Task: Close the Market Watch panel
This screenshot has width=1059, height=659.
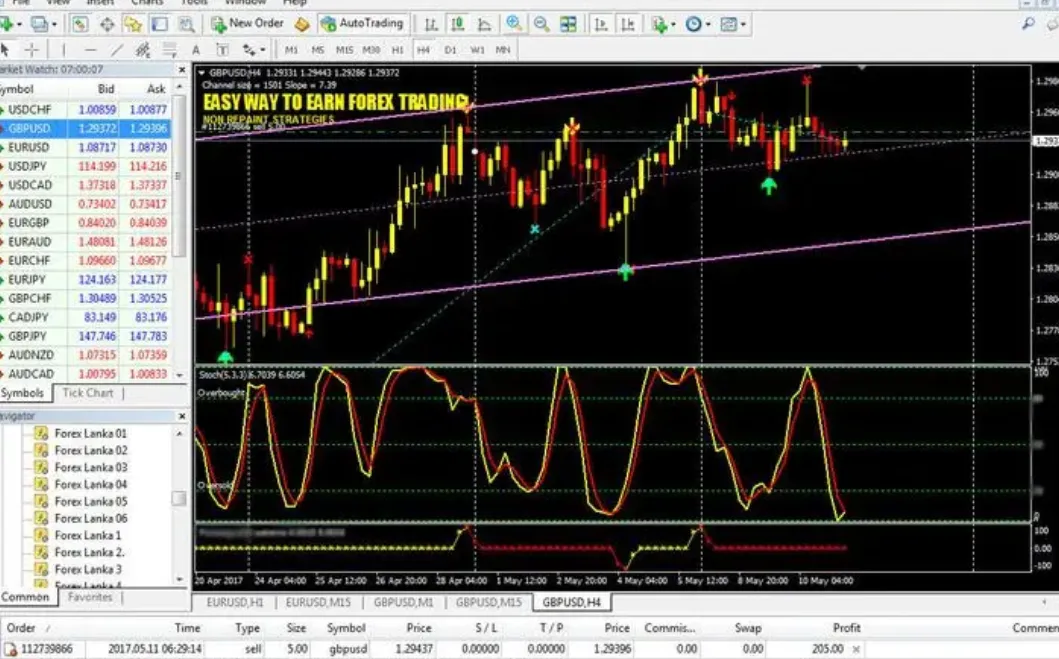Action: click(182, 70)
